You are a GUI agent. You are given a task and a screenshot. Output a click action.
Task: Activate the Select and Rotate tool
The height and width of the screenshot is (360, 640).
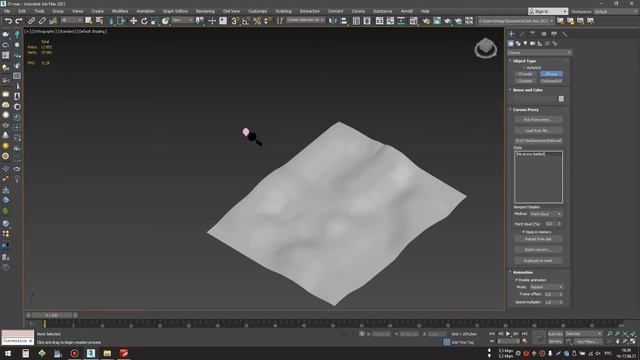[x=144, y=21]
